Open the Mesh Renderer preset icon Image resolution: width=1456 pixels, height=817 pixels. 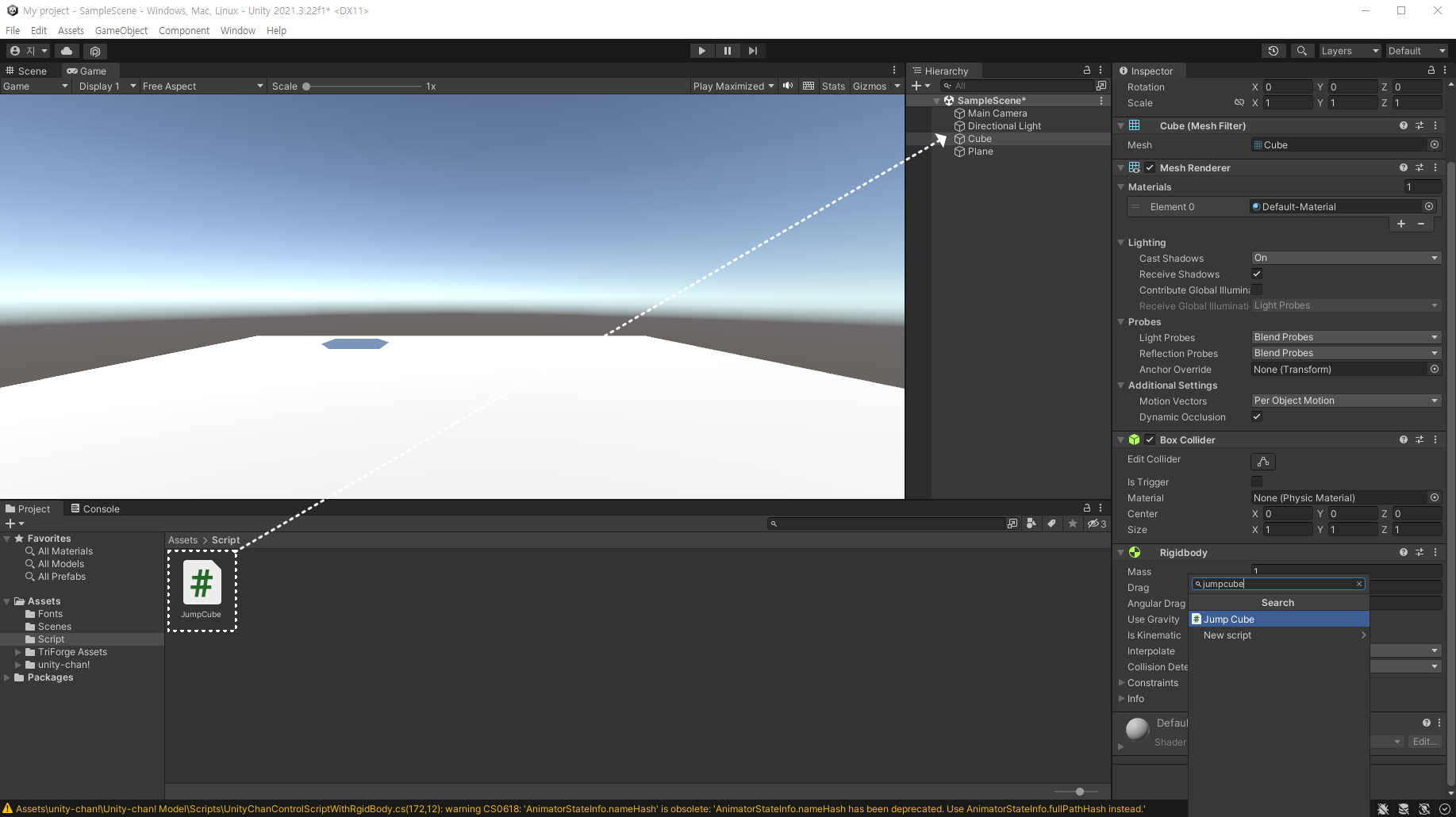tap(1420, 167)
